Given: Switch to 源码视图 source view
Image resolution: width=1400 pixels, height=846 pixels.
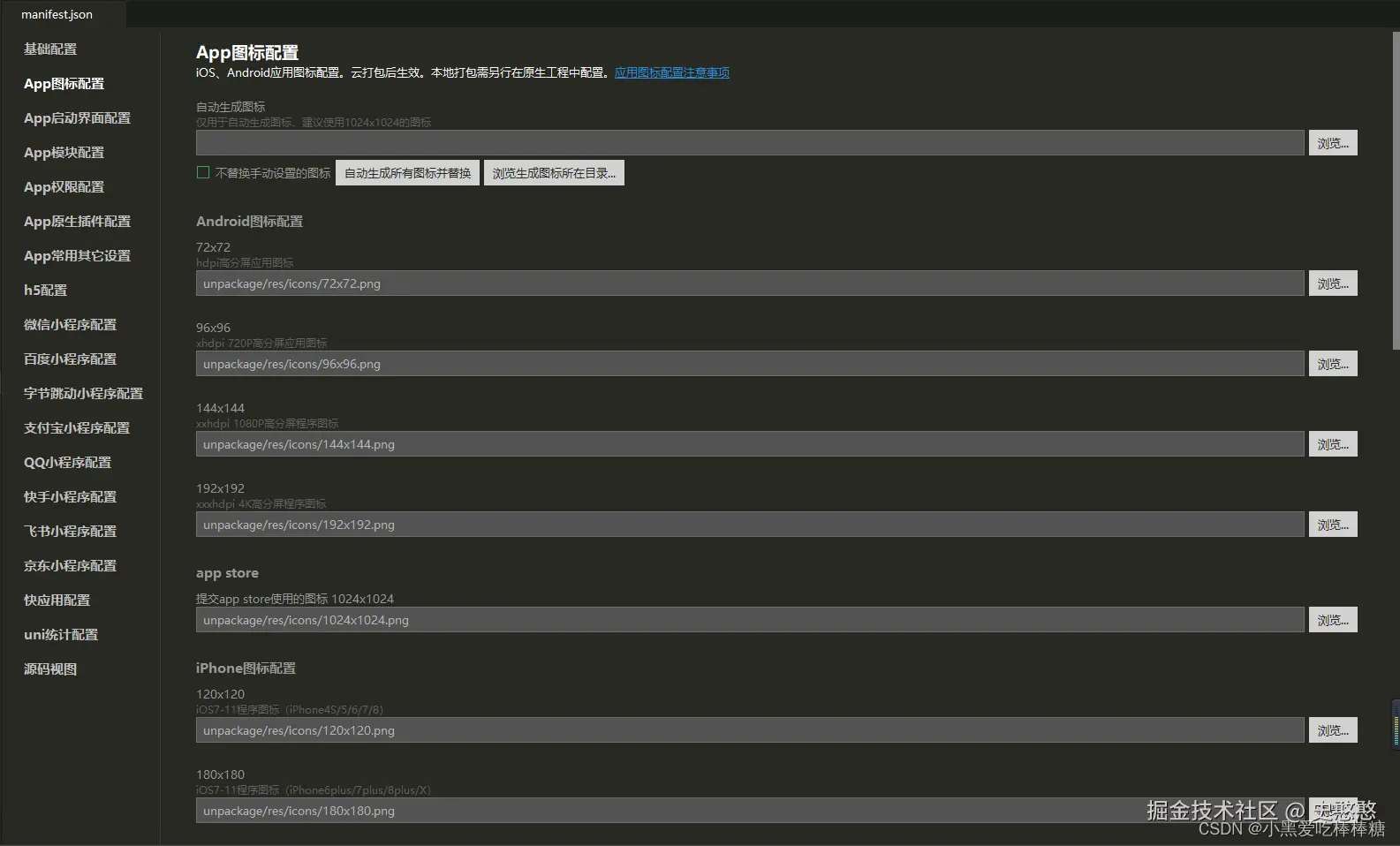Looking at the screenshot, I should 50,669.
